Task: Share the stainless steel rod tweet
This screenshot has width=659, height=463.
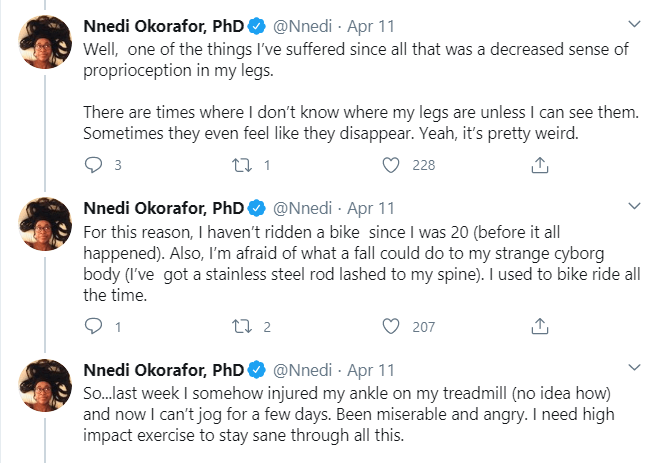Action: 540,326
